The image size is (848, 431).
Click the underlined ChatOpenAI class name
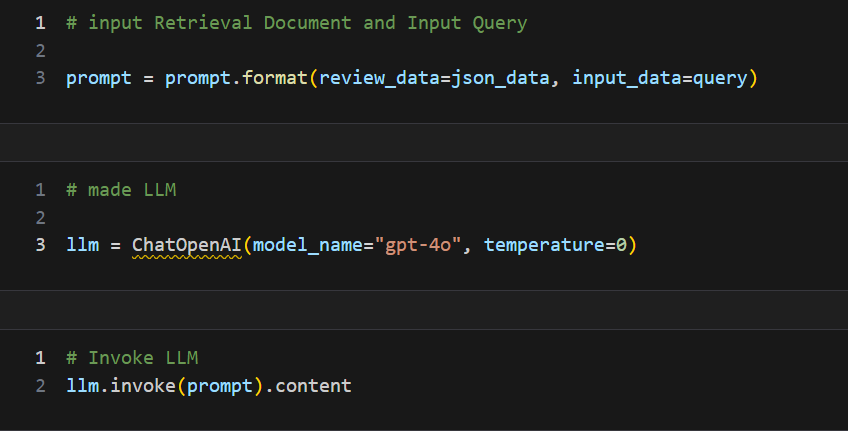pyautogui.click(x=187, y=245)
